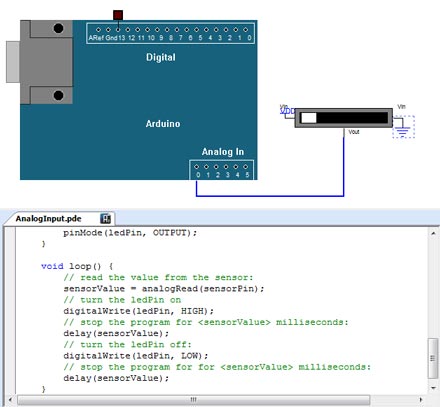This screenshot has width=440, height=407.
Task: Select Analog In pin 0
Action: tap(197, 167)
